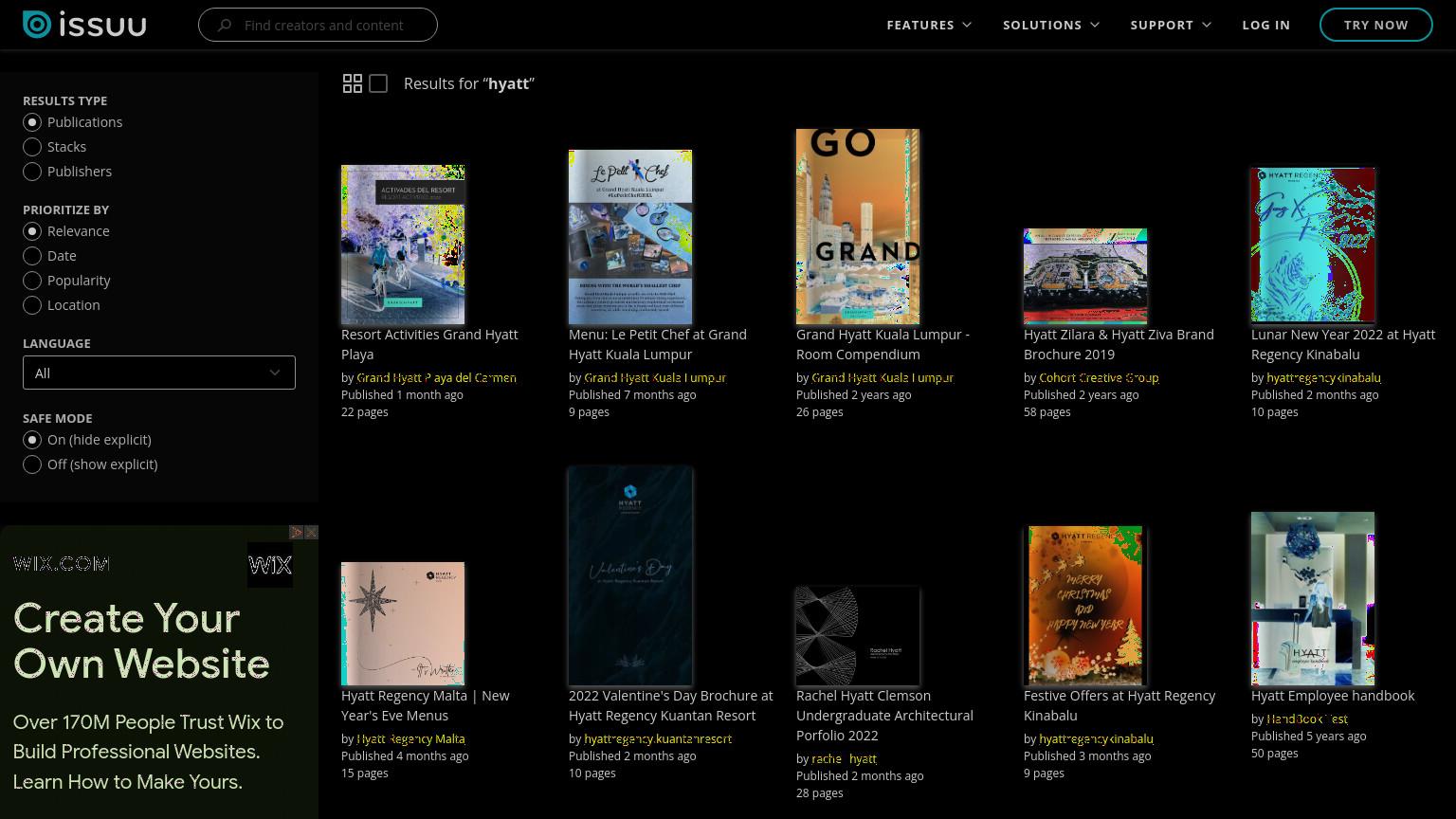Visit publisher Grand Hyatt Playa del Carmen
The image size is (1456, 819).
point(436,377)
